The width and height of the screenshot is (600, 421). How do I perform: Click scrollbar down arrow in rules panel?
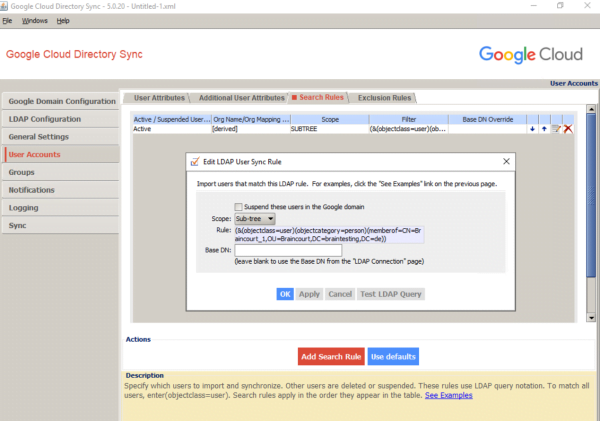click(x=591, y=318)
